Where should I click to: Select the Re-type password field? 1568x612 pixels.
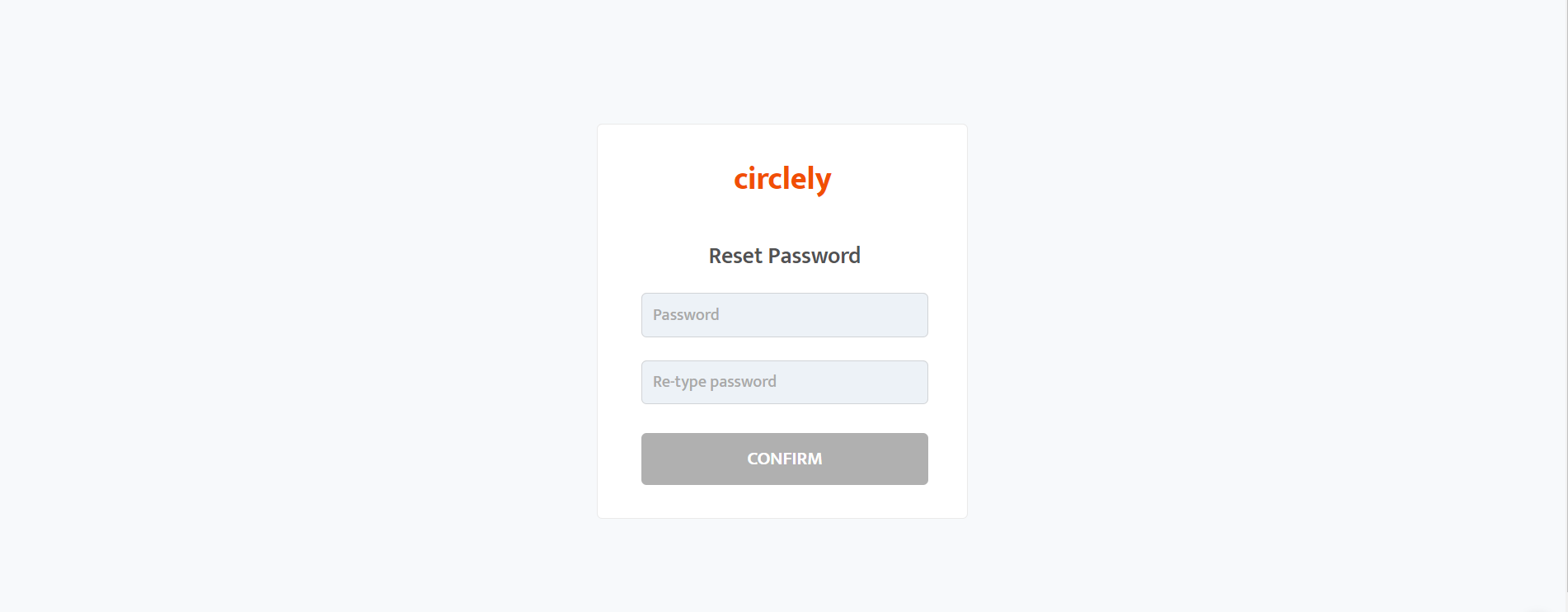click(784, 382)
